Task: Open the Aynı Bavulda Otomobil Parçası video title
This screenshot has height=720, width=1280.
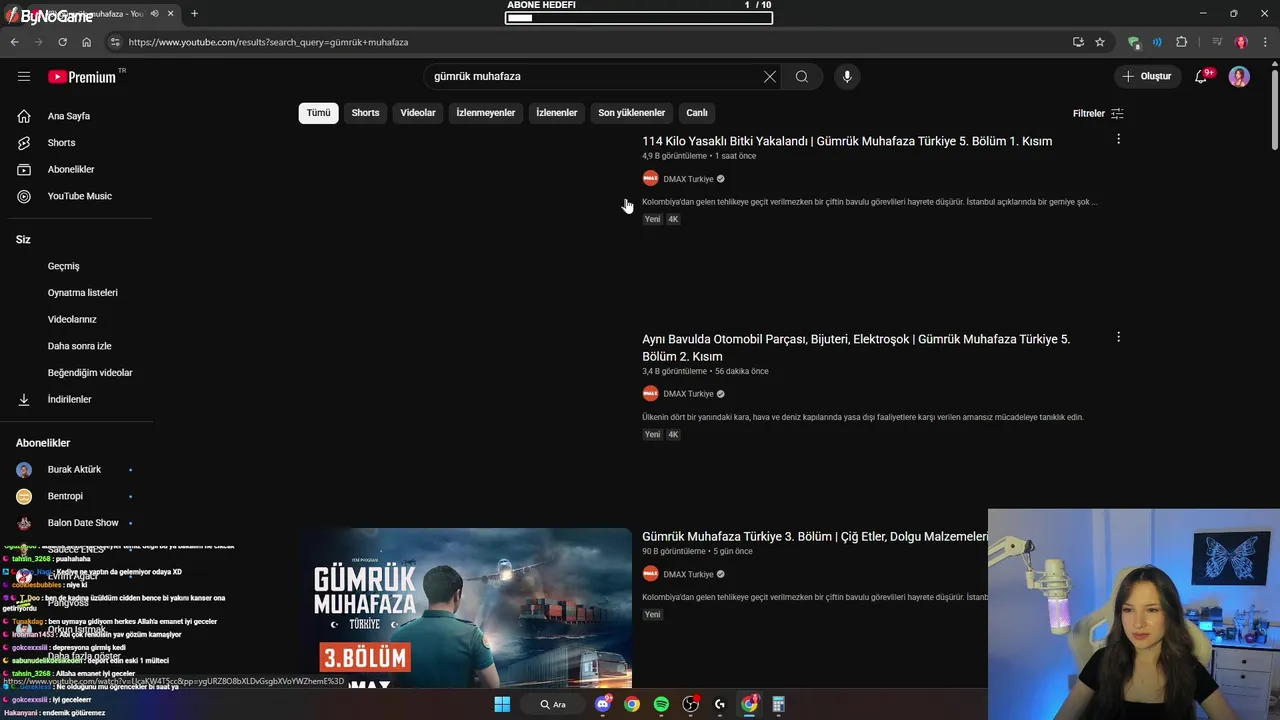Action: tap(856, 347)
